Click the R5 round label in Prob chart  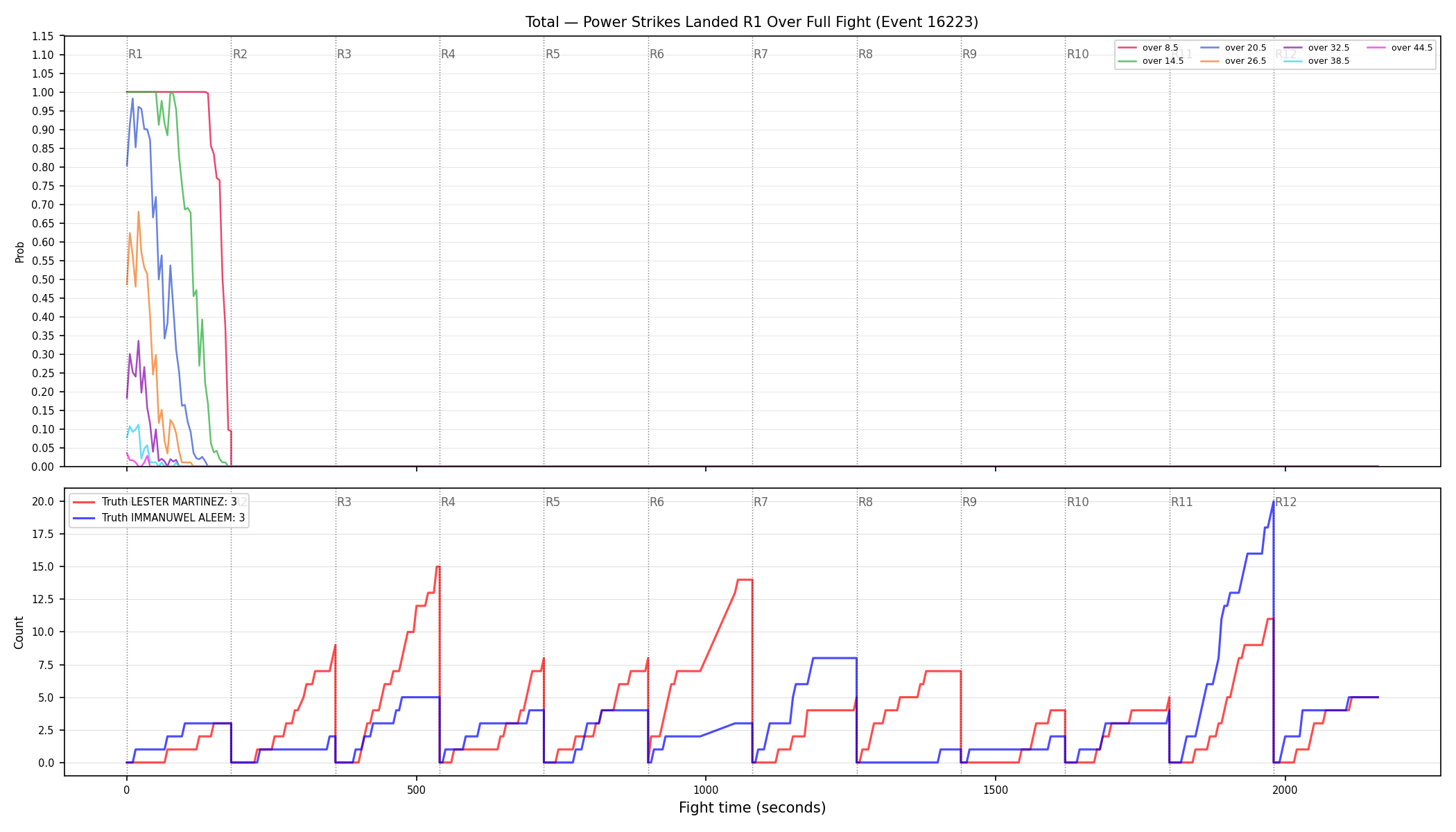553,54
